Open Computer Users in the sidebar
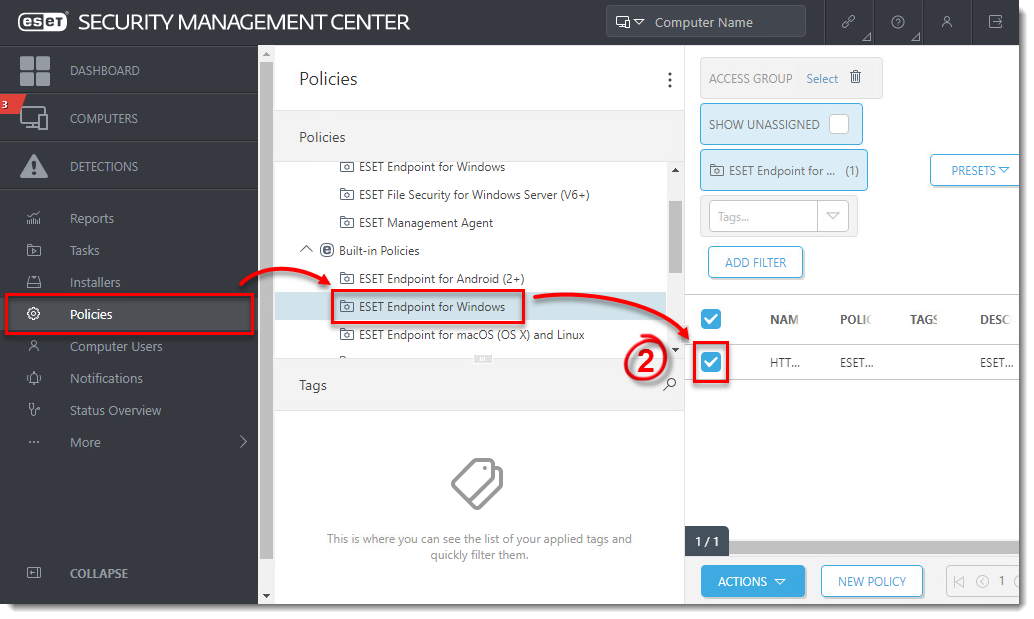The width and height of the screenshot is (1034, 619). click(116, 346)
